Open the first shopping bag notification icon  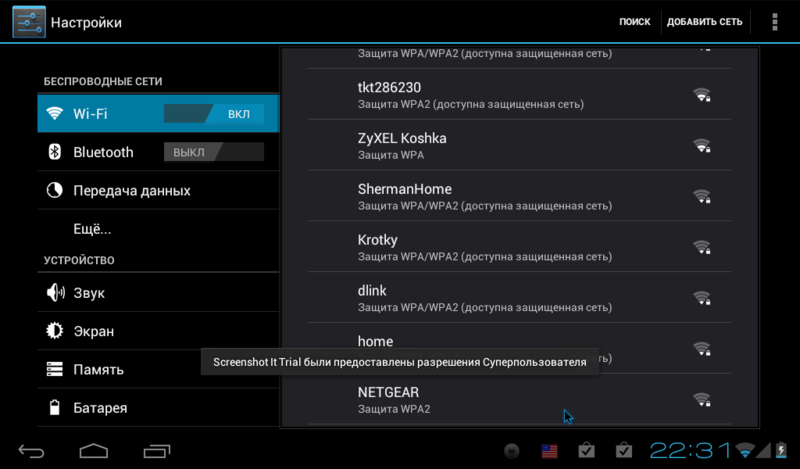(x=586, y=451)
